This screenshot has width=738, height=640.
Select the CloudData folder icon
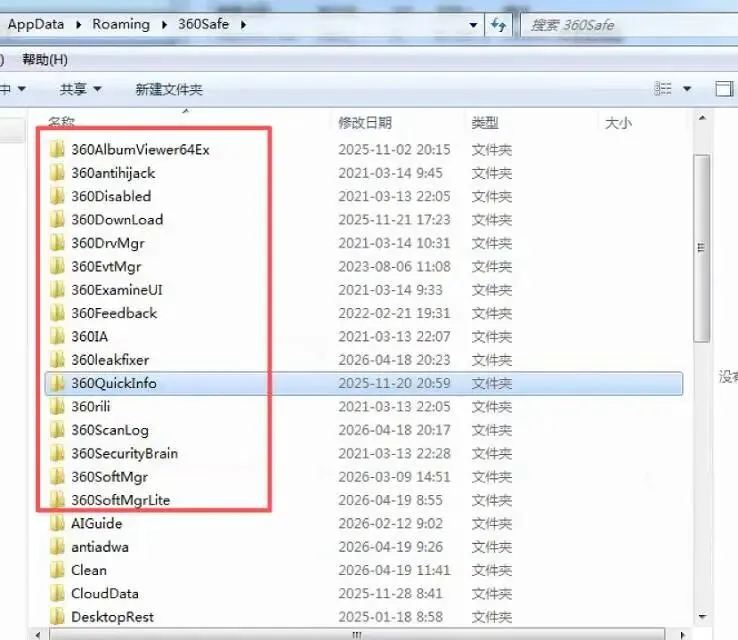(x=57, y=593)
